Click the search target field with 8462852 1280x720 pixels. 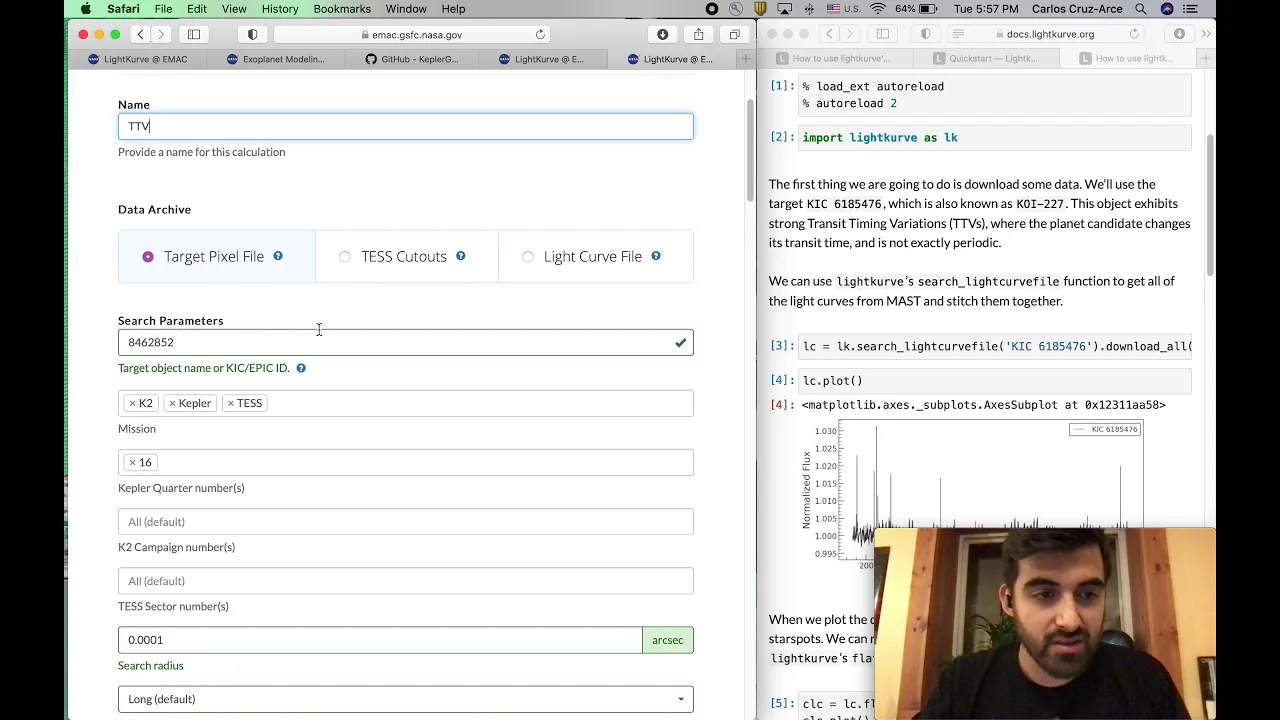(x=405, y=342)
